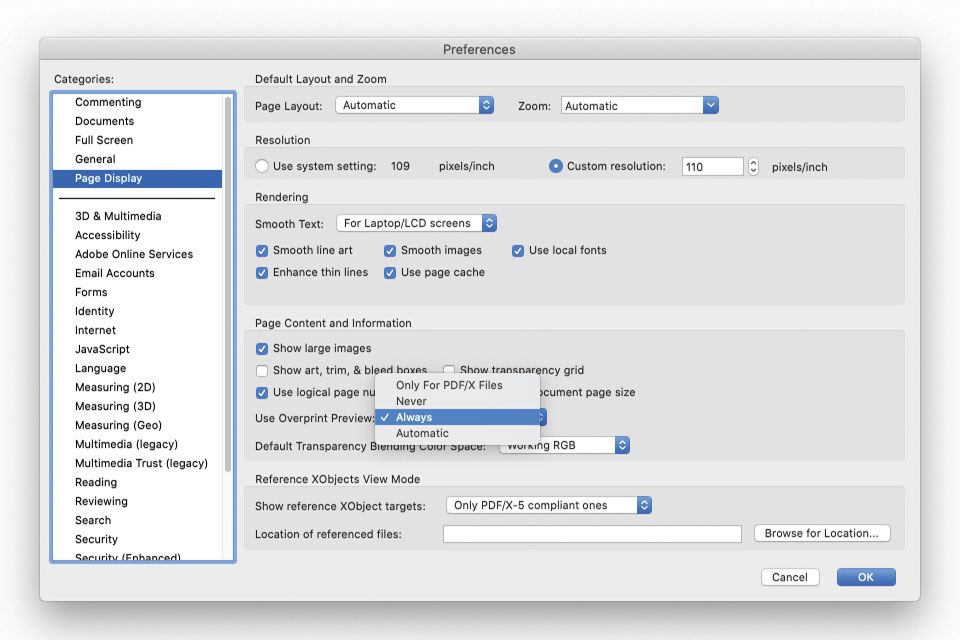Toggle the Use local fonts checkbox
Screen dimensions: 960x640
(518, 251)
